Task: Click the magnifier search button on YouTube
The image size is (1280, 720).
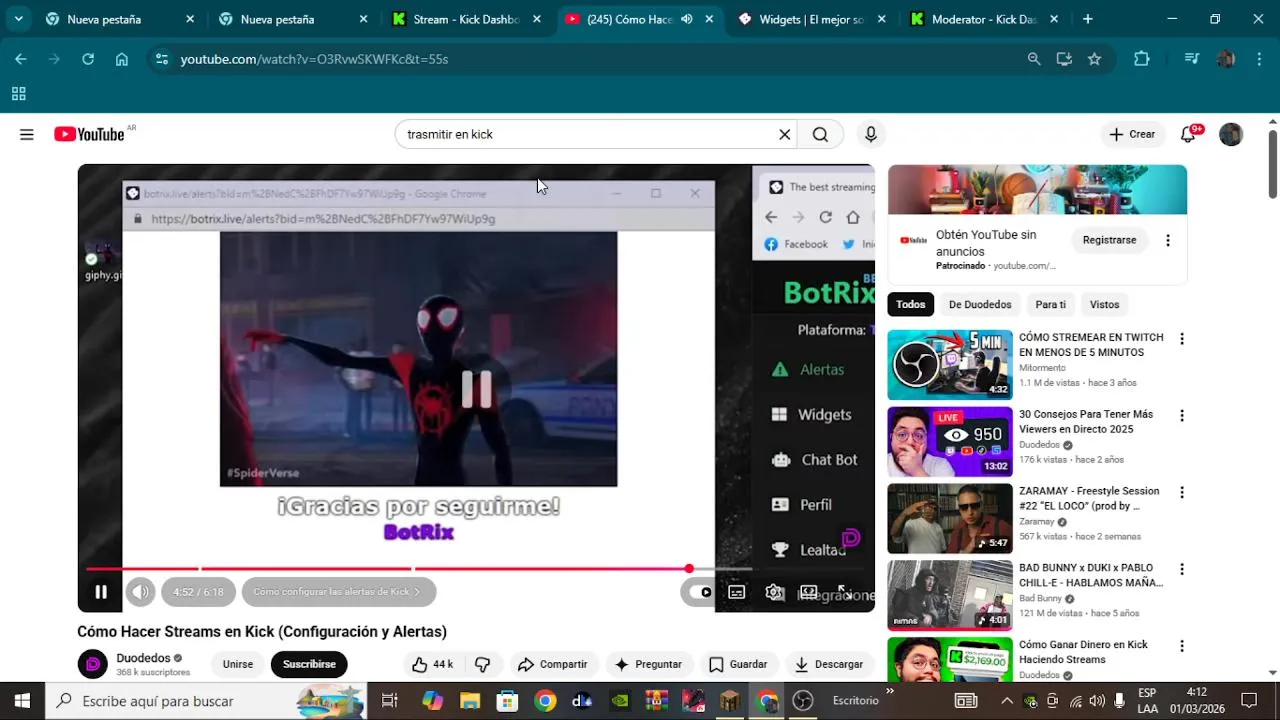Action: 820,135
